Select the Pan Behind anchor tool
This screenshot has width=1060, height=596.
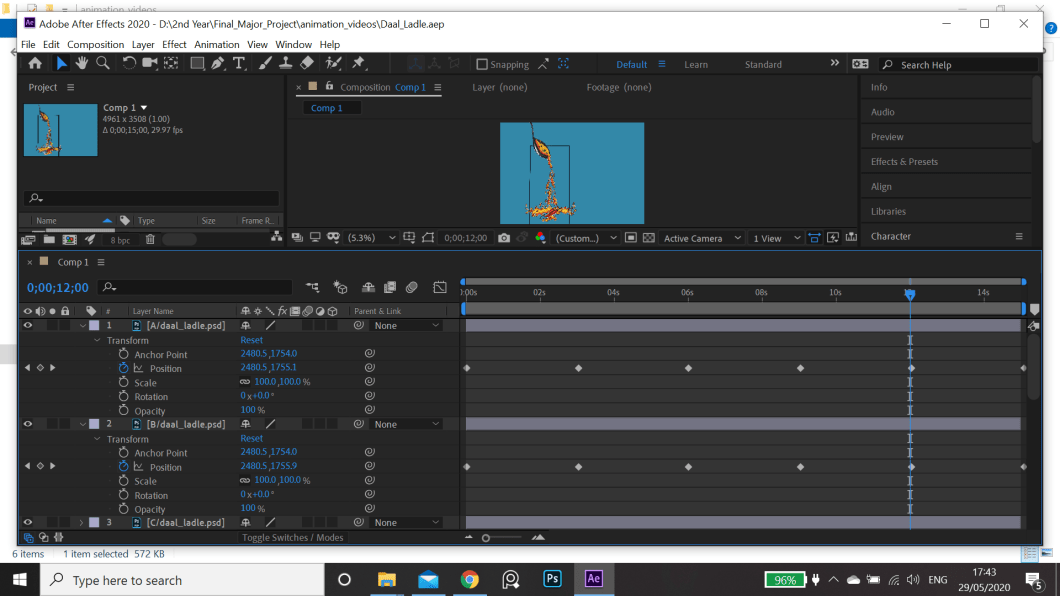pyautogui.click(x=172, y=64)
